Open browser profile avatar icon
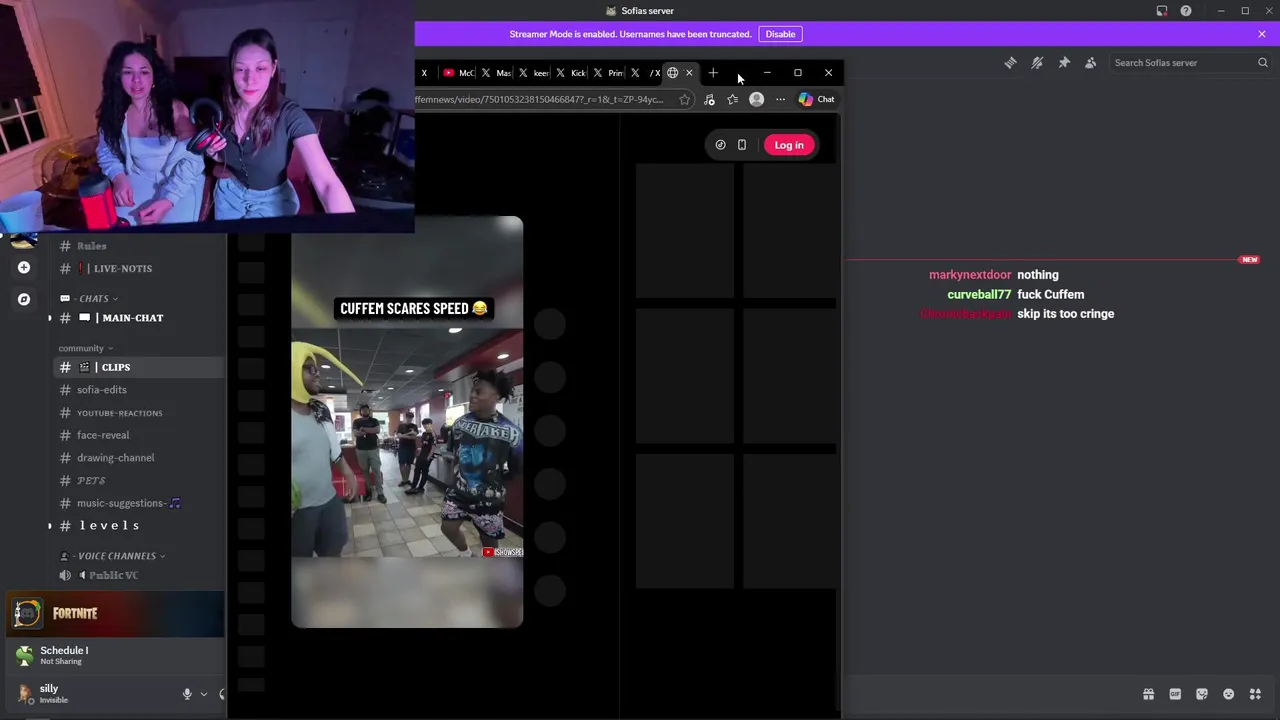Screen dimensions: 1280x720 click(757, 100)
